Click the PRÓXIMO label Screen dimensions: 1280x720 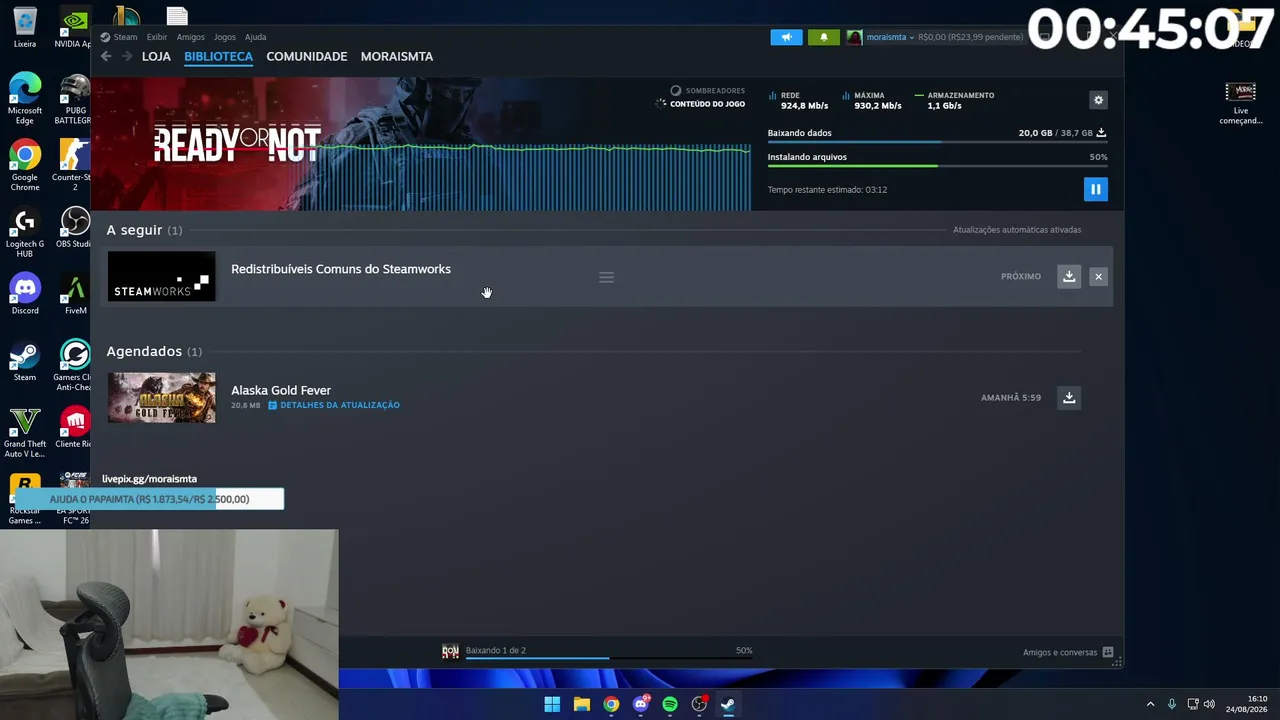click(x=1021, y=276)
